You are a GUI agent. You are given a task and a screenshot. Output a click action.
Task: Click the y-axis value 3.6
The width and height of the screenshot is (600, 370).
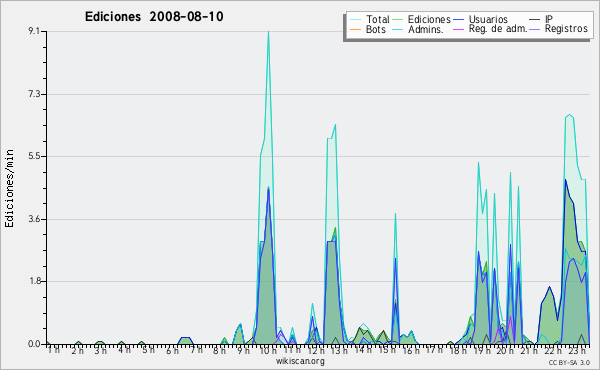(x=34, y=219)
